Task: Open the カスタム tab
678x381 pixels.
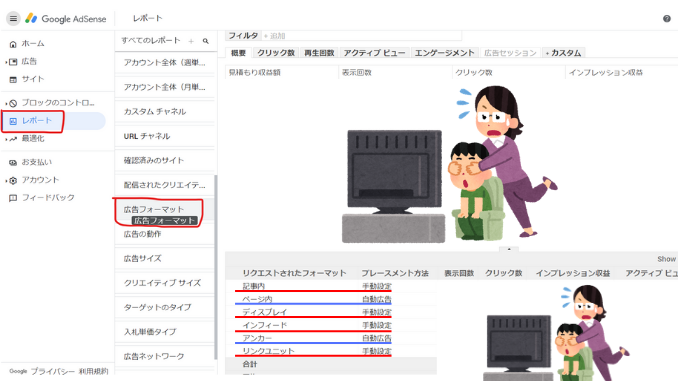Action: [563, 53]
